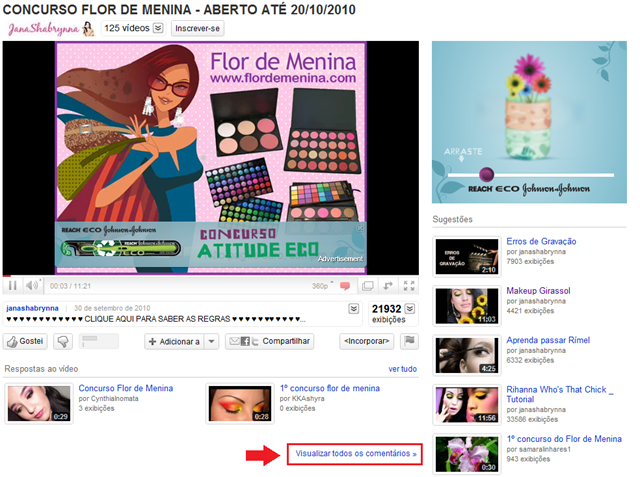Screen dimensions: 640x477
Task: Mute the video volume speaker icon
Action: pyautogui.click(x=32, y=286)
